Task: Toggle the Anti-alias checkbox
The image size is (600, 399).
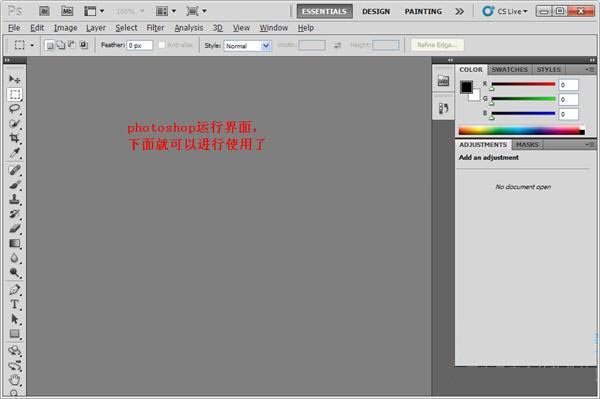Action: (x=161, y=45)
